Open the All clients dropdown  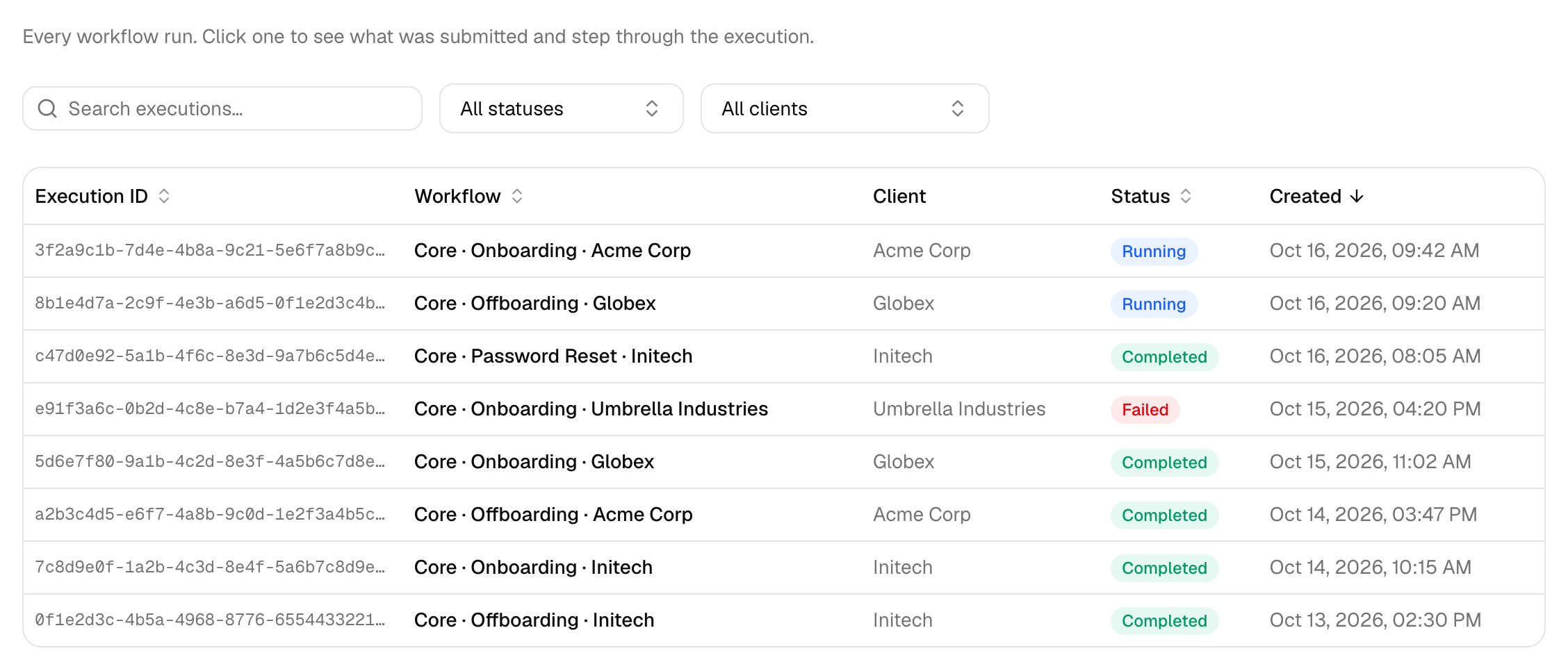(845, 108)
